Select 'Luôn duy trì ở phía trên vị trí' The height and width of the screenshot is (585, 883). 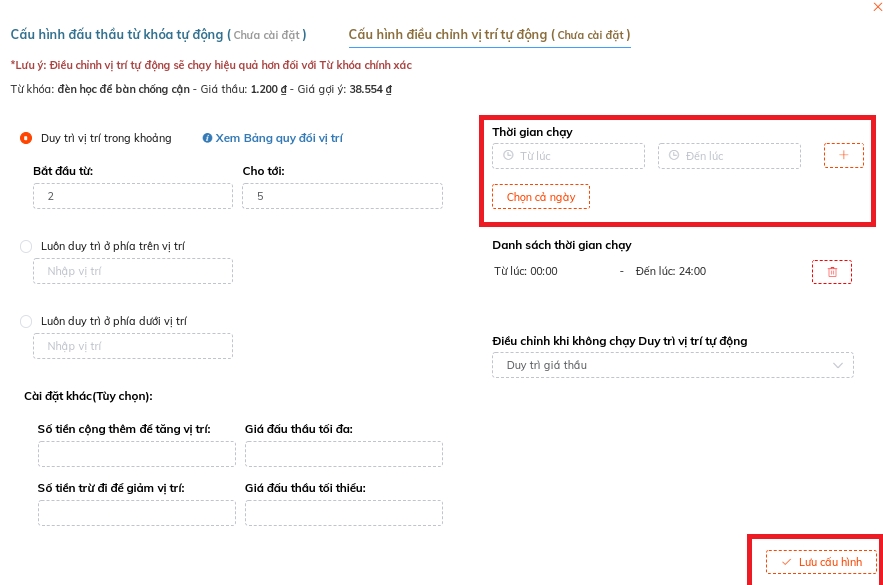click(x=26, y=246)
